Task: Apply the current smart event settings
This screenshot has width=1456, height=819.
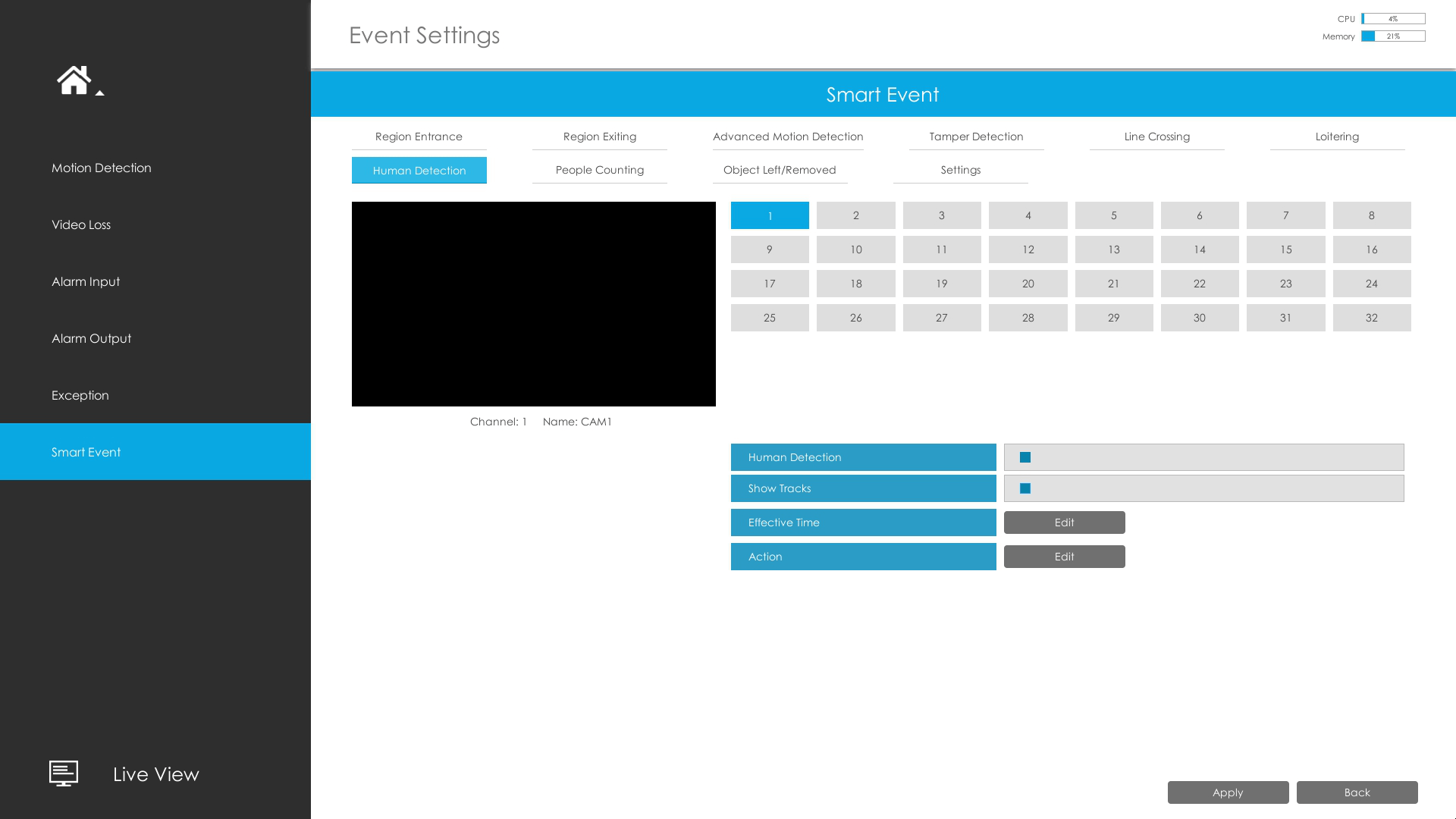Action: pyautogui.click(x=1228, y=792)
